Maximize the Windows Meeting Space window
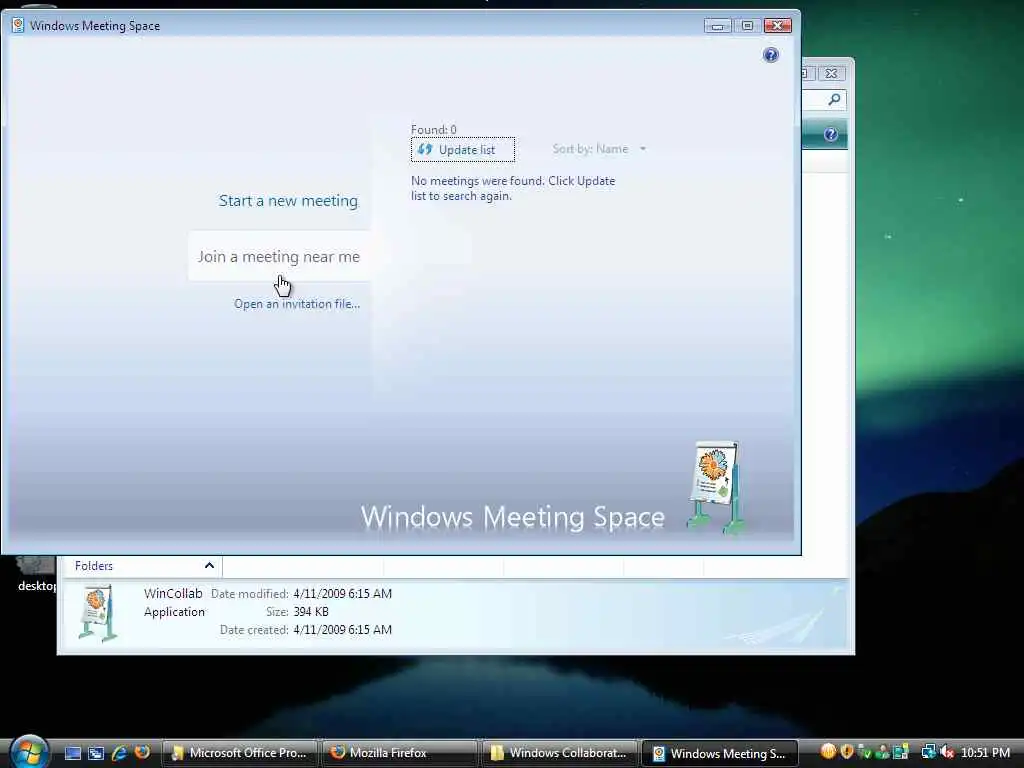 747,26
